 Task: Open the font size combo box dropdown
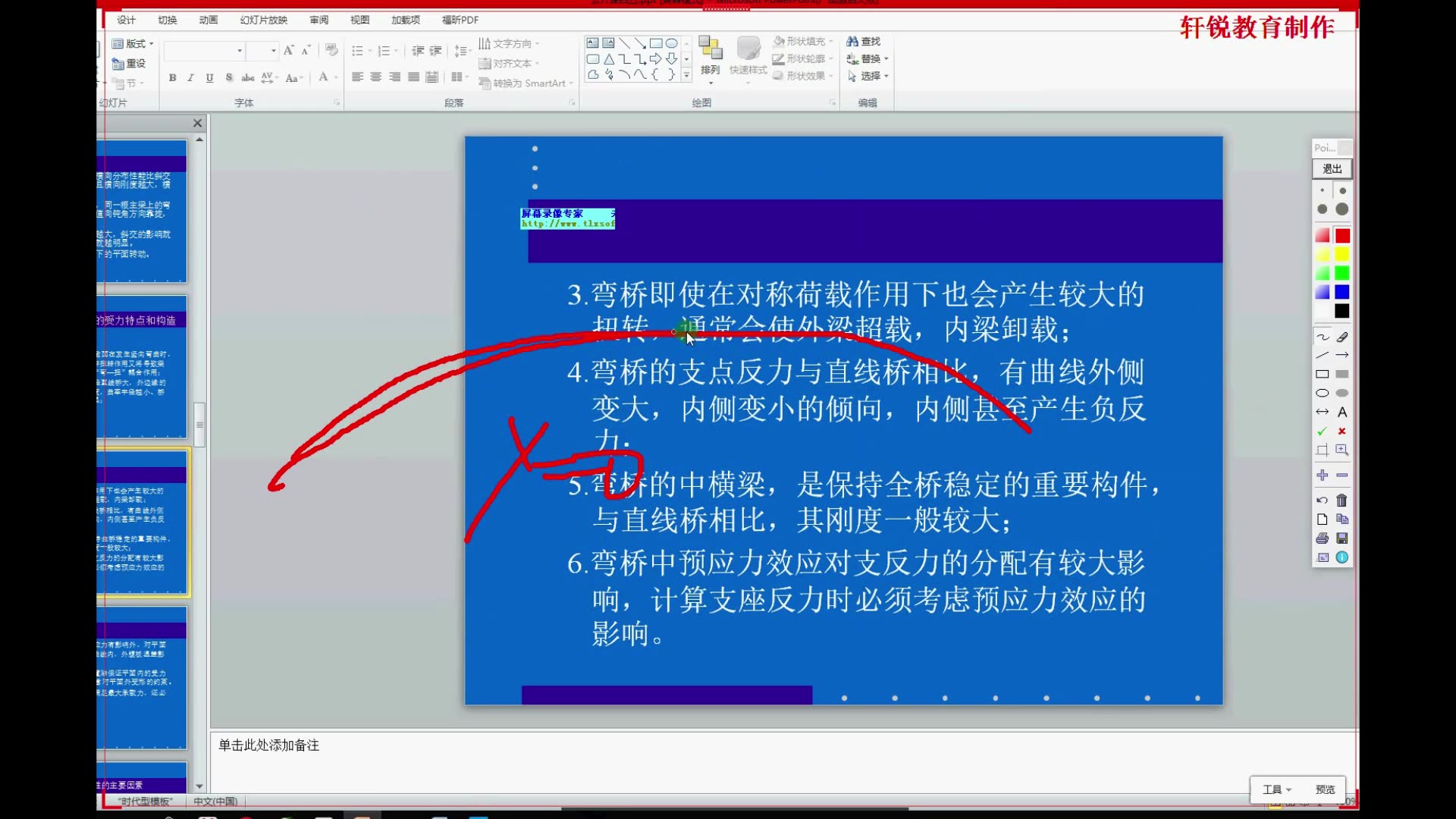click(x=273, y=51)
